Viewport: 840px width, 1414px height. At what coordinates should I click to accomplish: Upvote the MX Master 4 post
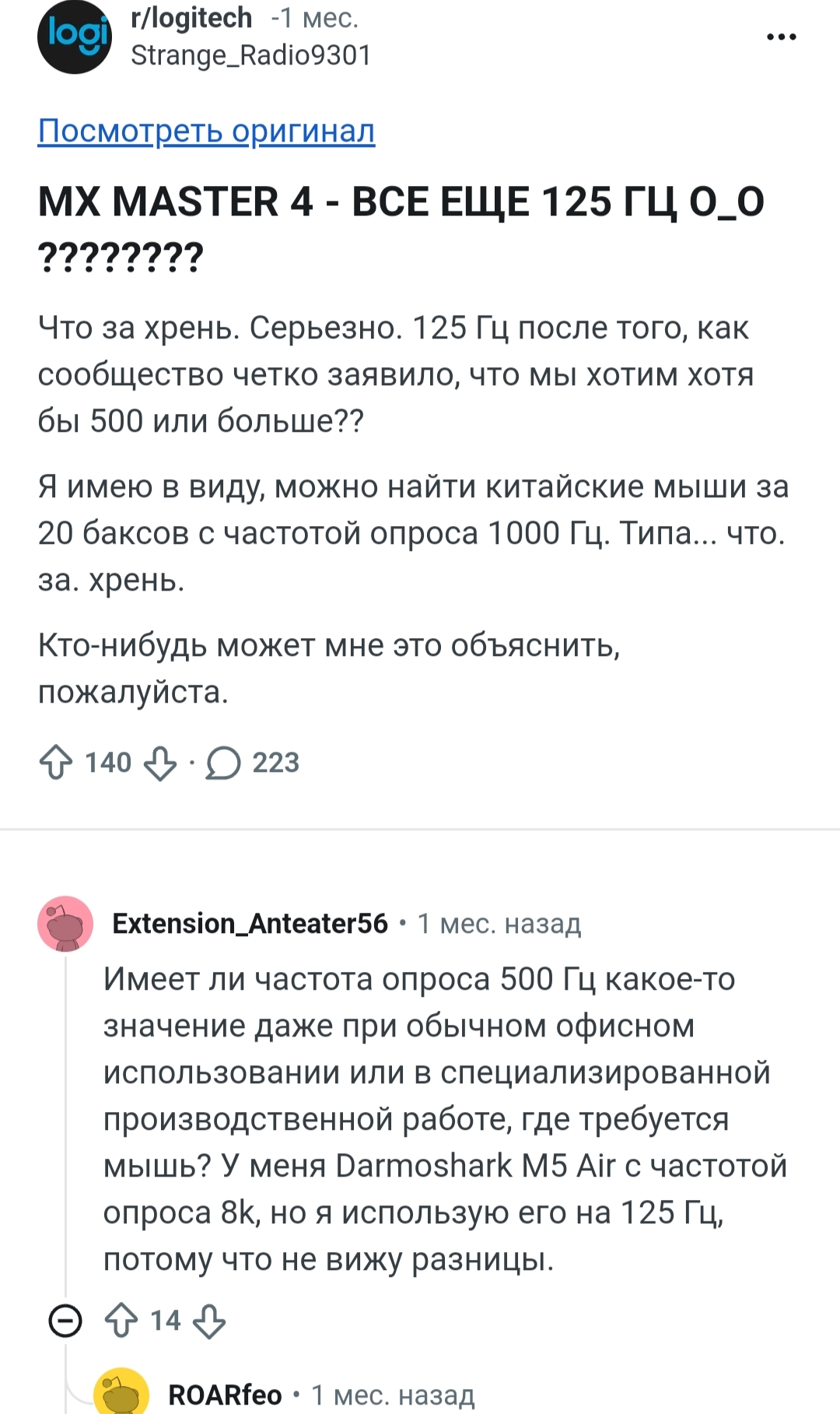(56, 763)
